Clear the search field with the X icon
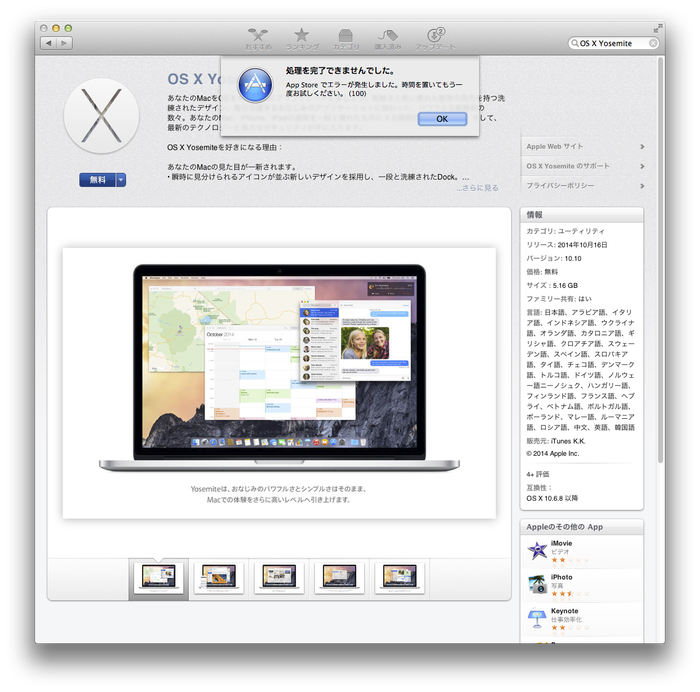Screen dimensions: 700x692 pyautogui.click(x=653, y=43)
